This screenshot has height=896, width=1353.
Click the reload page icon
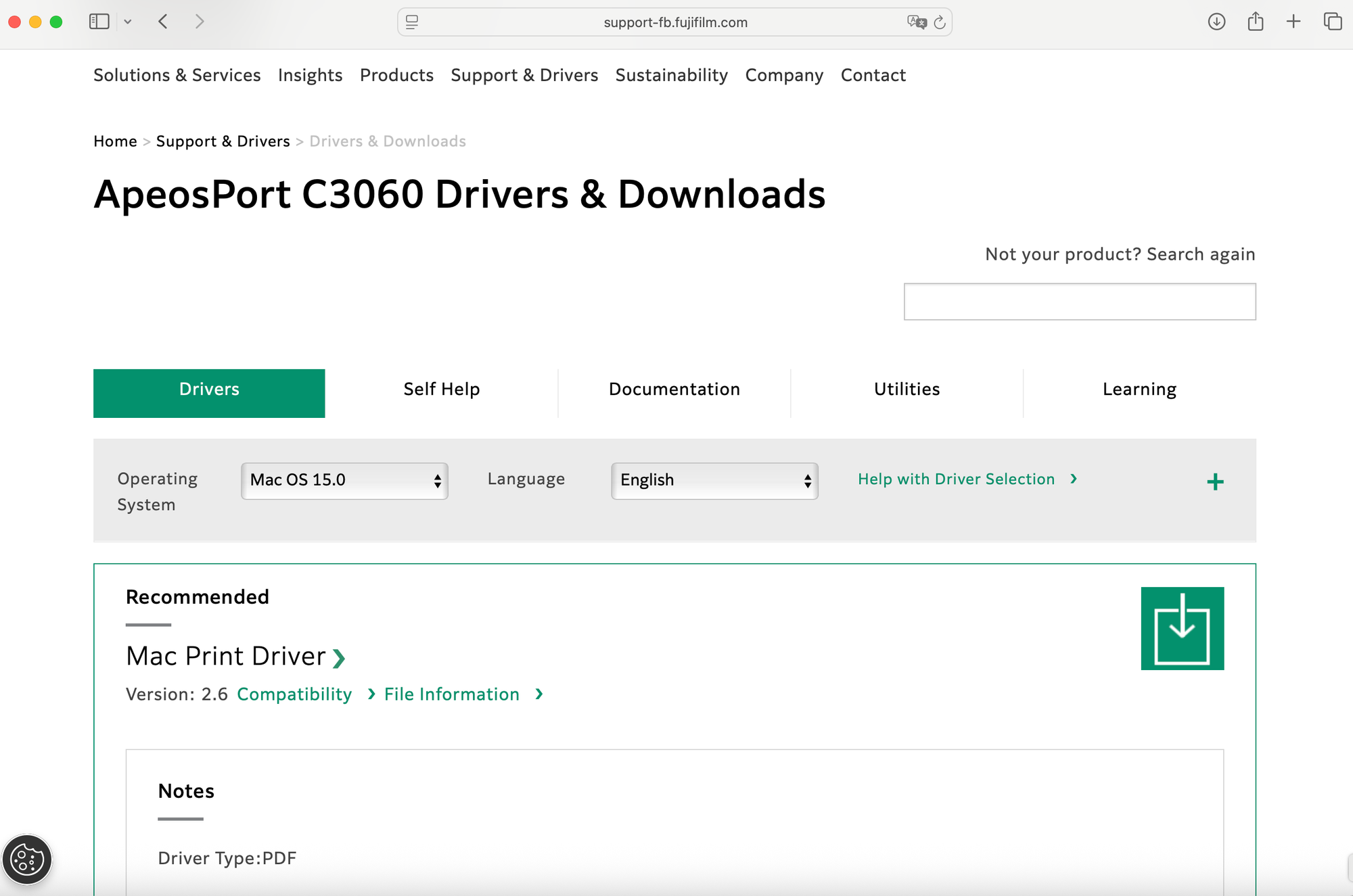[x=940, y=22]
